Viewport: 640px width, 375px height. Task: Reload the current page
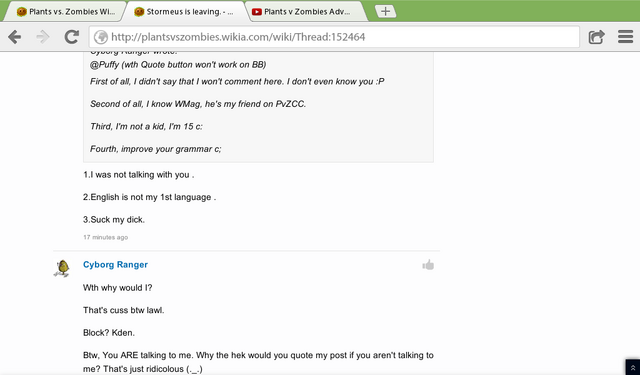point(72,37)
